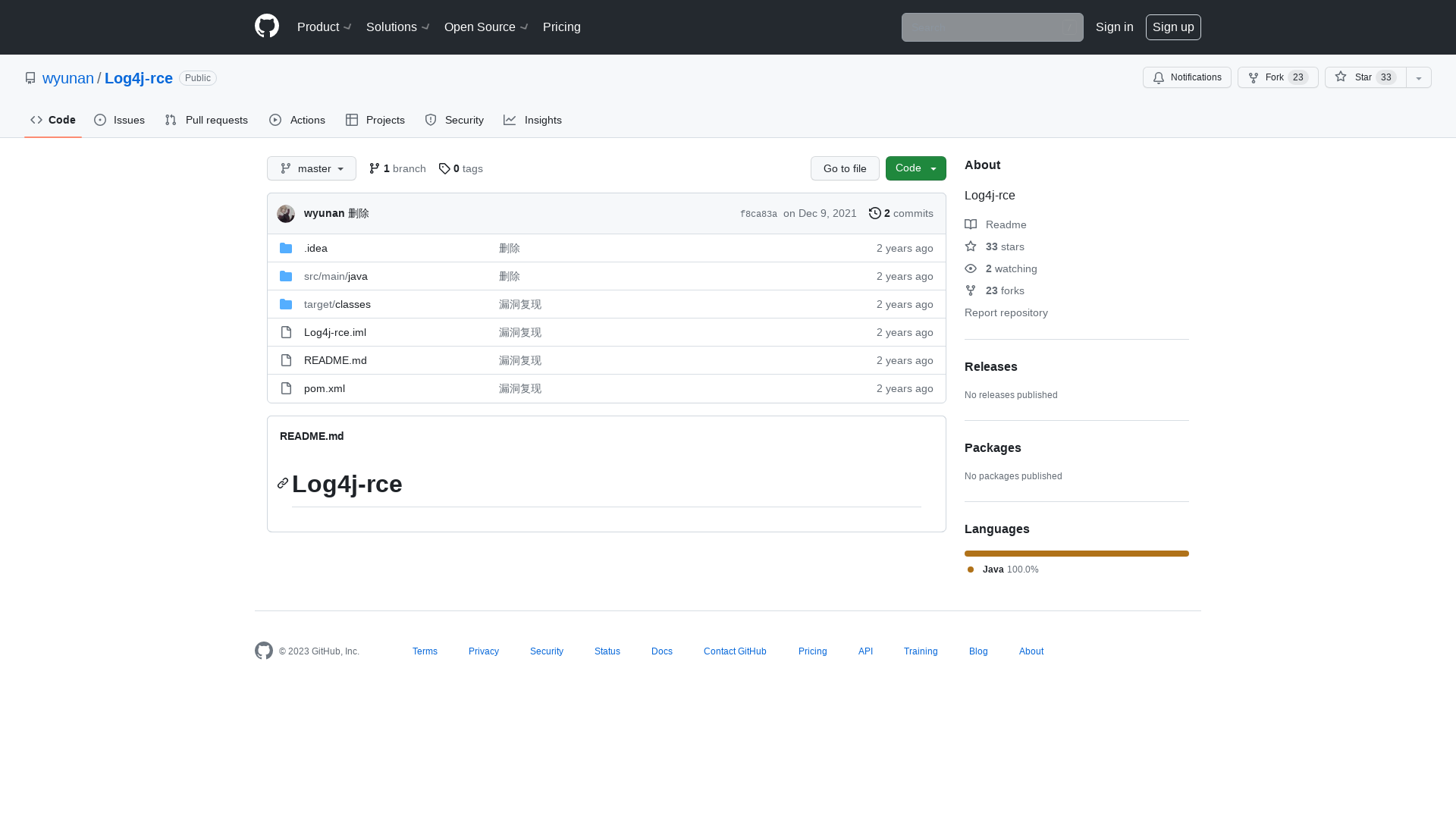The height and width of the screenshot is (819, 1456).
Task: Click the Notifications button
Action: pyautogui.click(x=1187, y=77)
